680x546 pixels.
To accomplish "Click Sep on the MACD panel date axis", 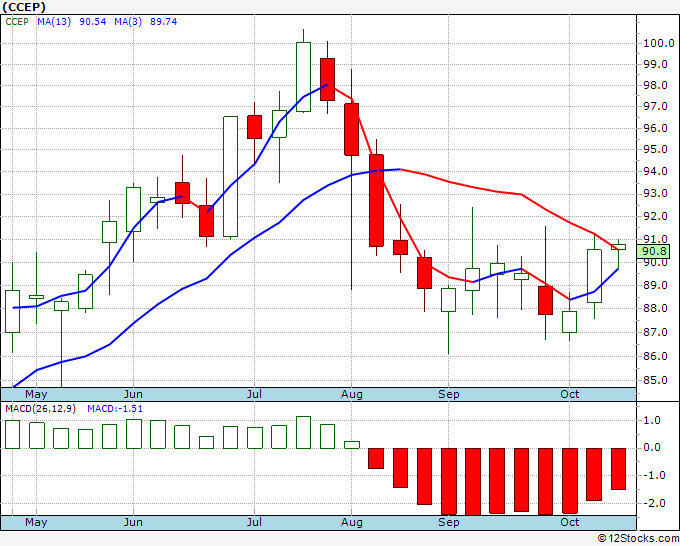I will click(448, 523).
